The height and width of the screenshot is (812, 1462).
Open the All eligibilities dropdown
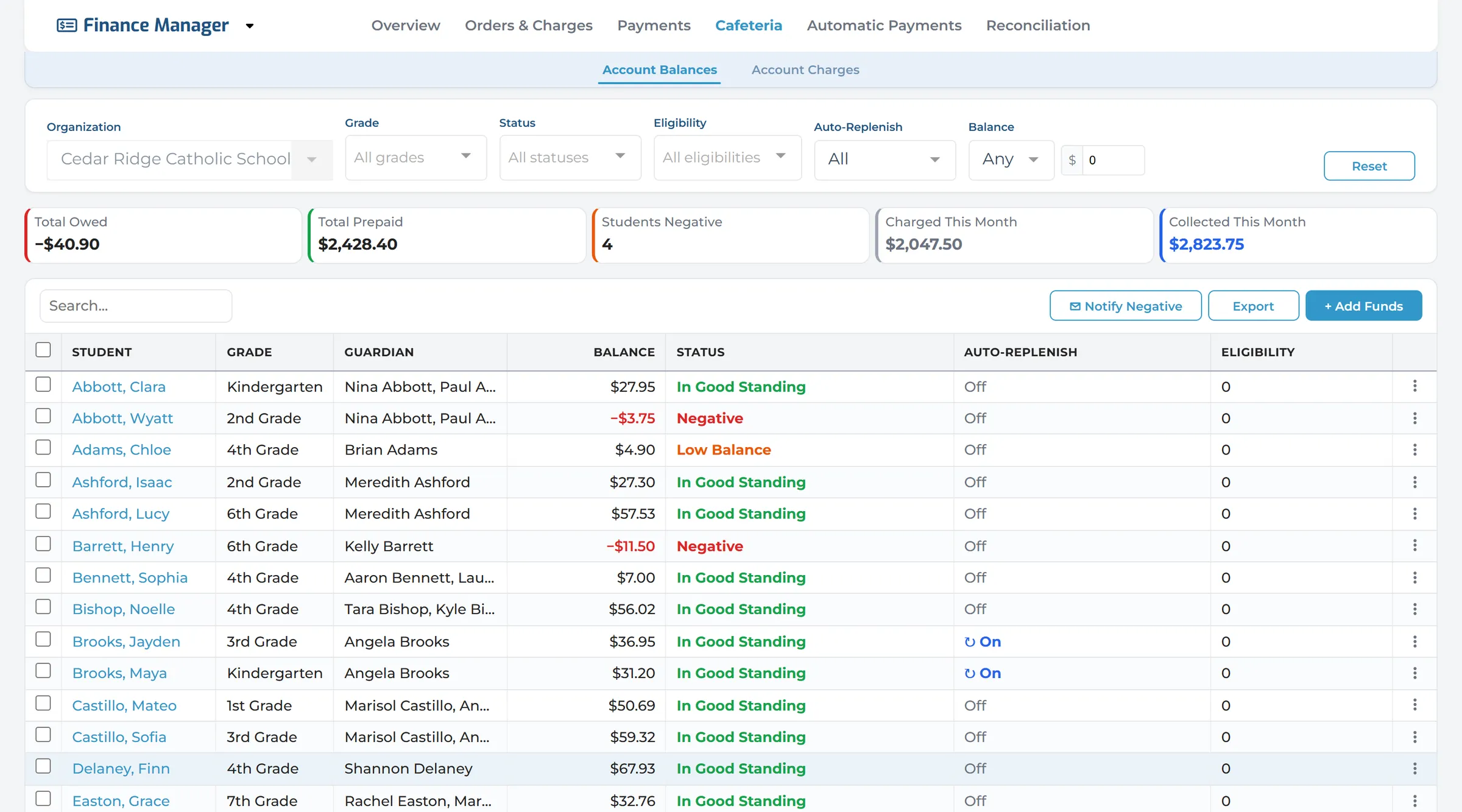tap(727, 158)
